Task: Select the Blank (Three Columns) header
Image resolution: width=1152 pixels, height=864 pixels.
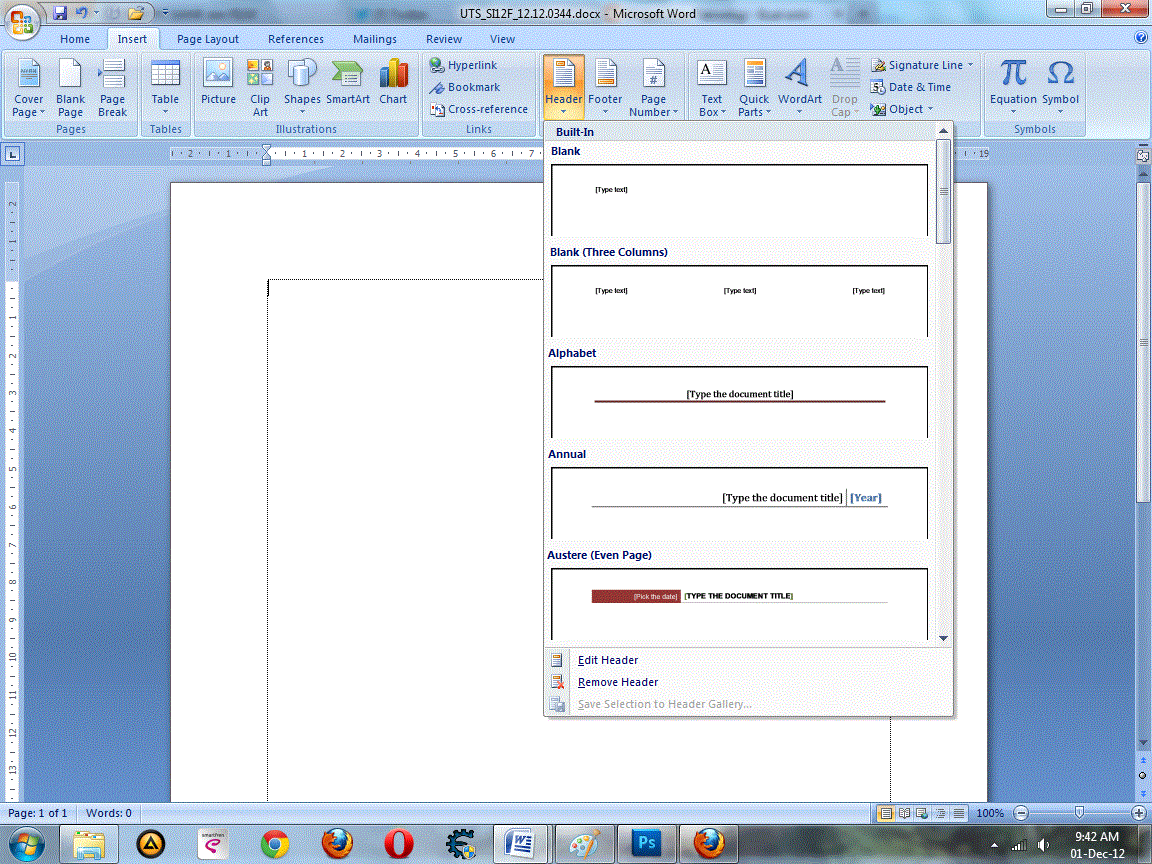Action: (x=739, y=301)
